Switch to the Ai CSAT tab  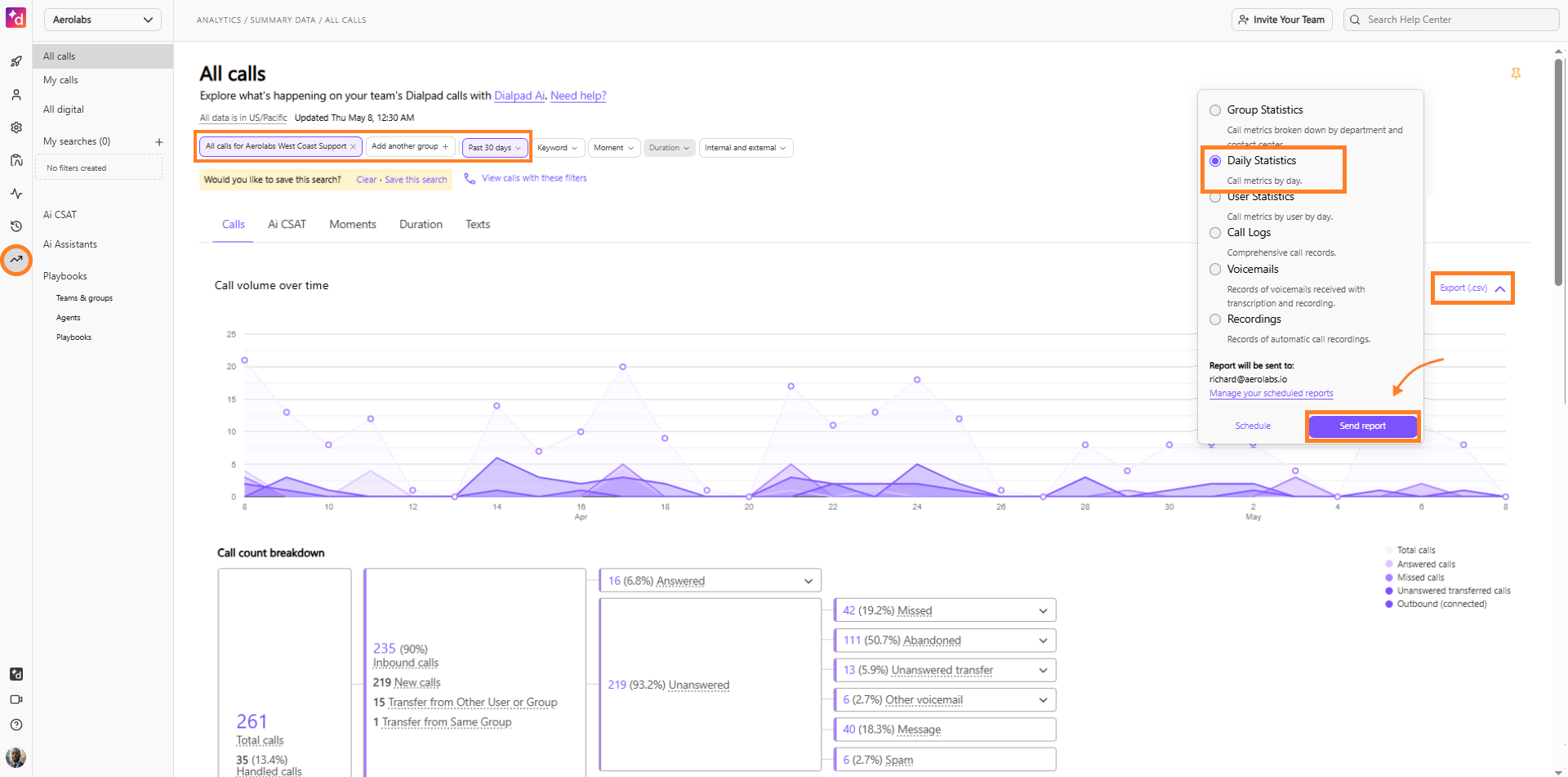coord(287,225)
